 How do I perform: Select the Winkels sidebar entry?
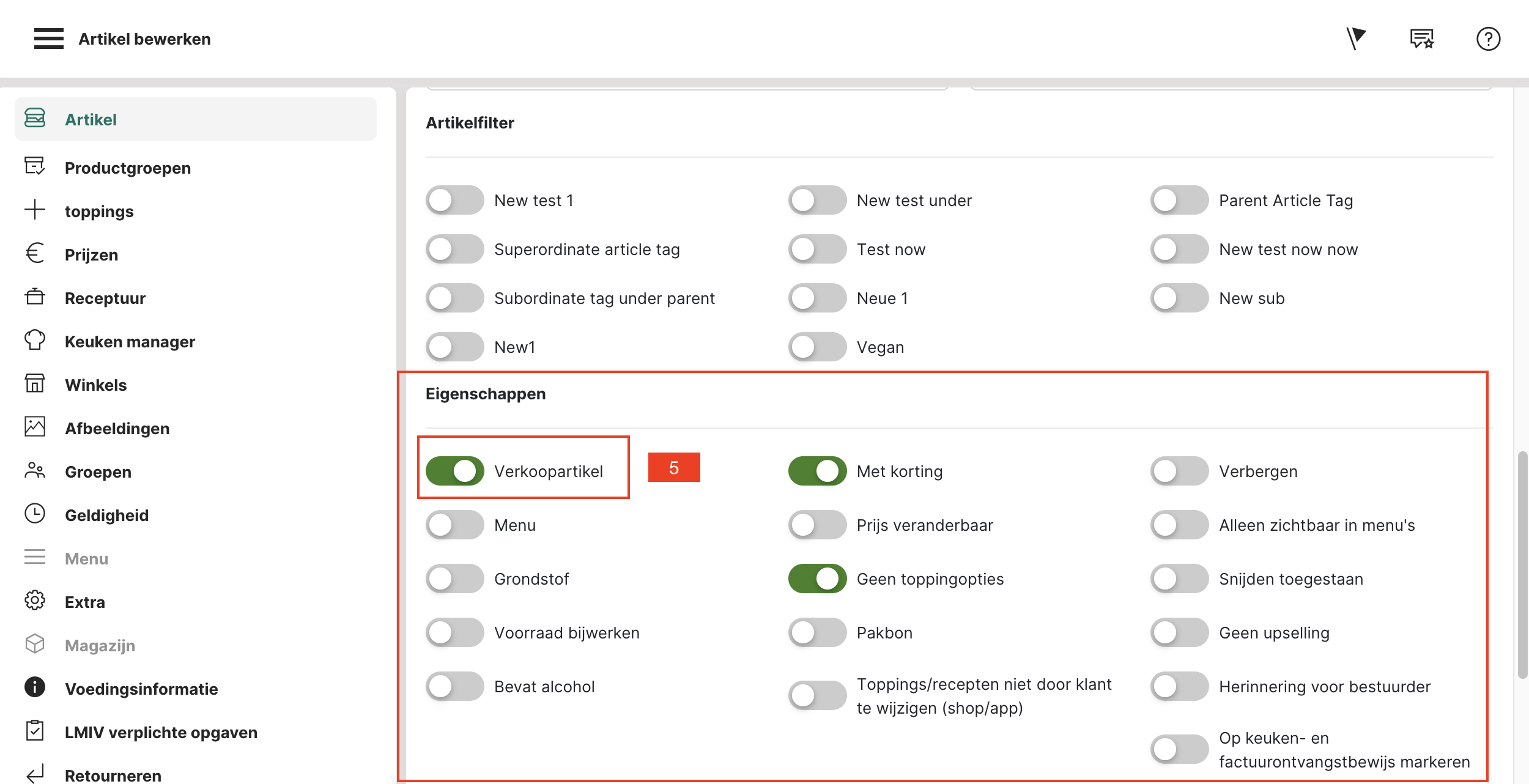tap(95, 385)
